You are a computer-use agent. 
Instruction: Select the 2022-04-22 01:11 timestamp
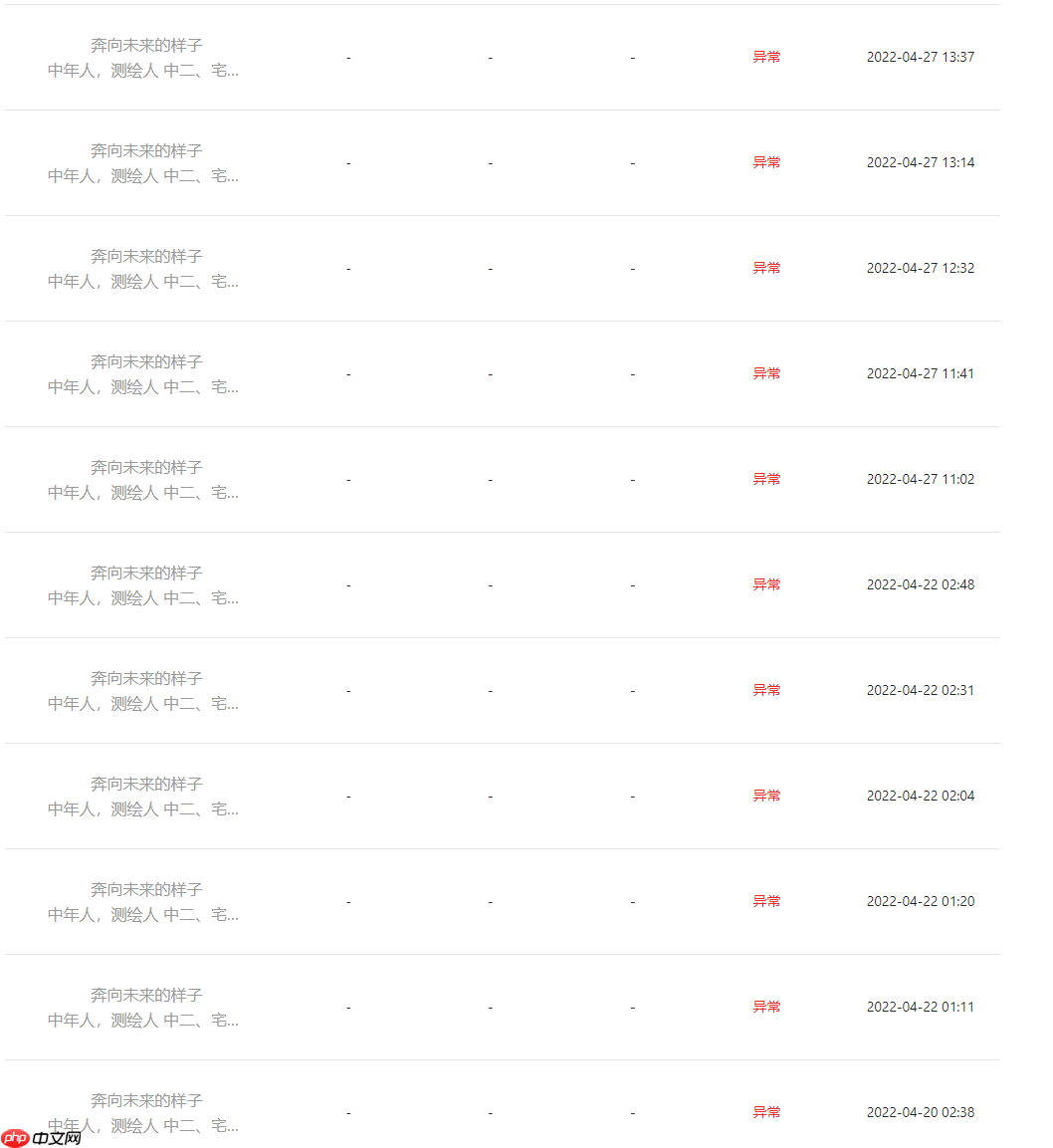point(920,1007)
